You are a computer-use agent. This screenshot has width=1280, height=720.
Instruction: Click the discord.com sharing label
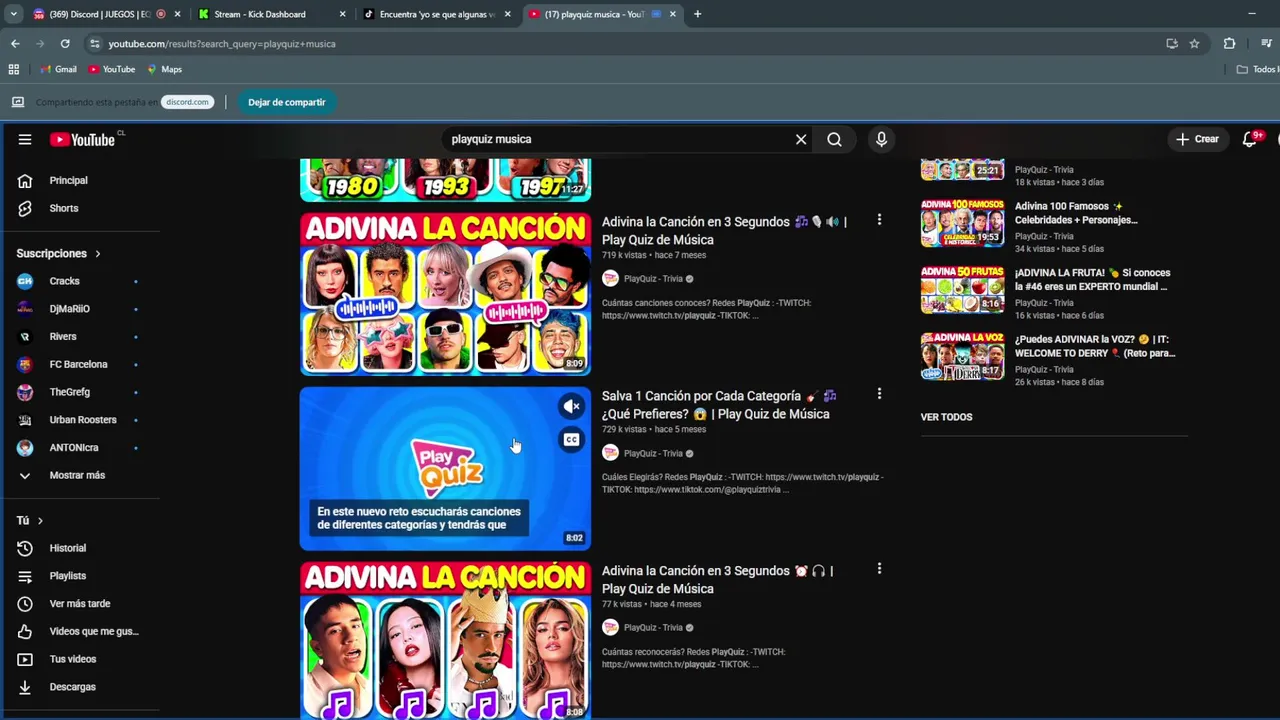(x=187, y=102)
